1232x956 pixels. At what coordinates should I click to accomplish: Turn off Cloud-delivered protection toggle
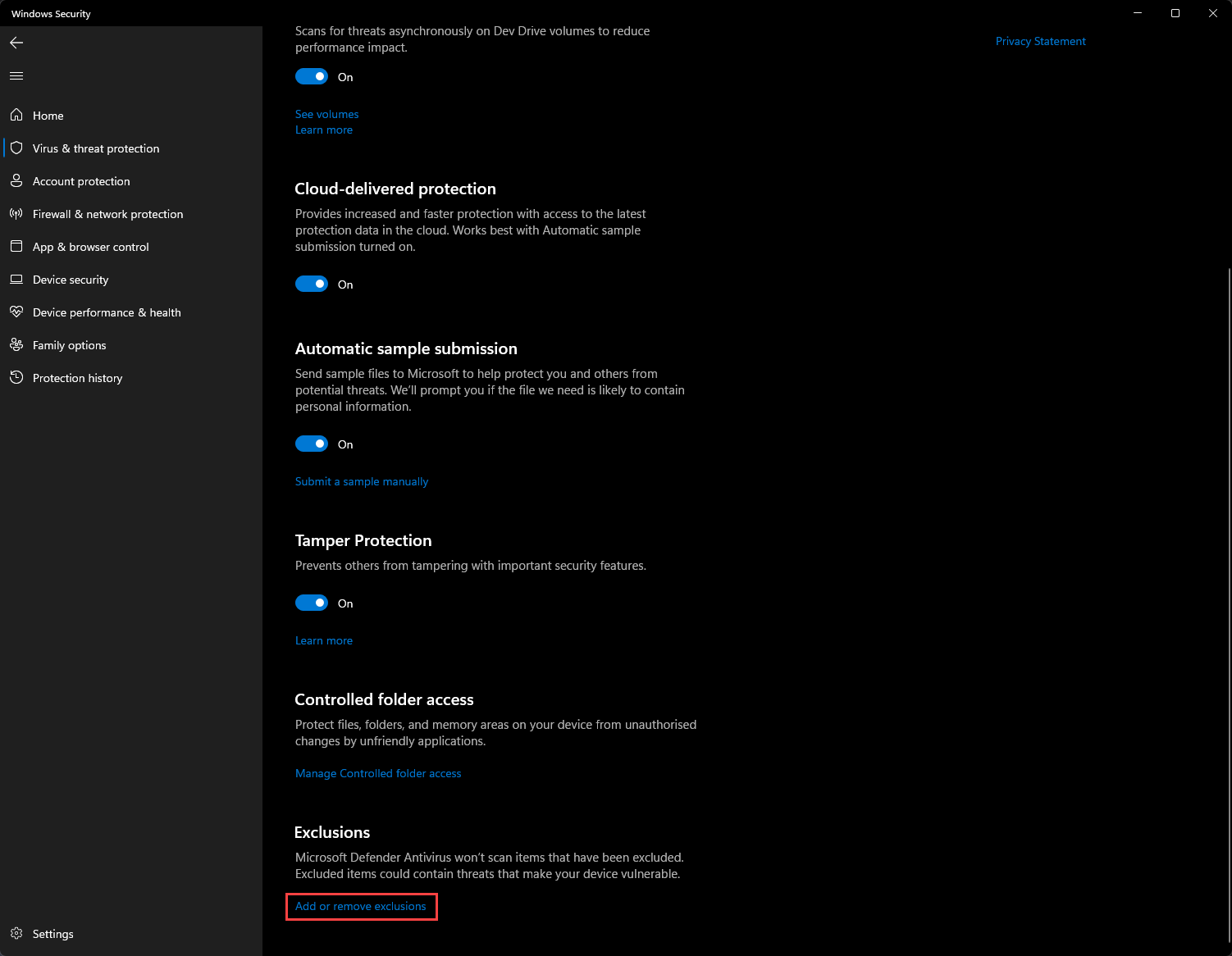(x=312, y=284)
